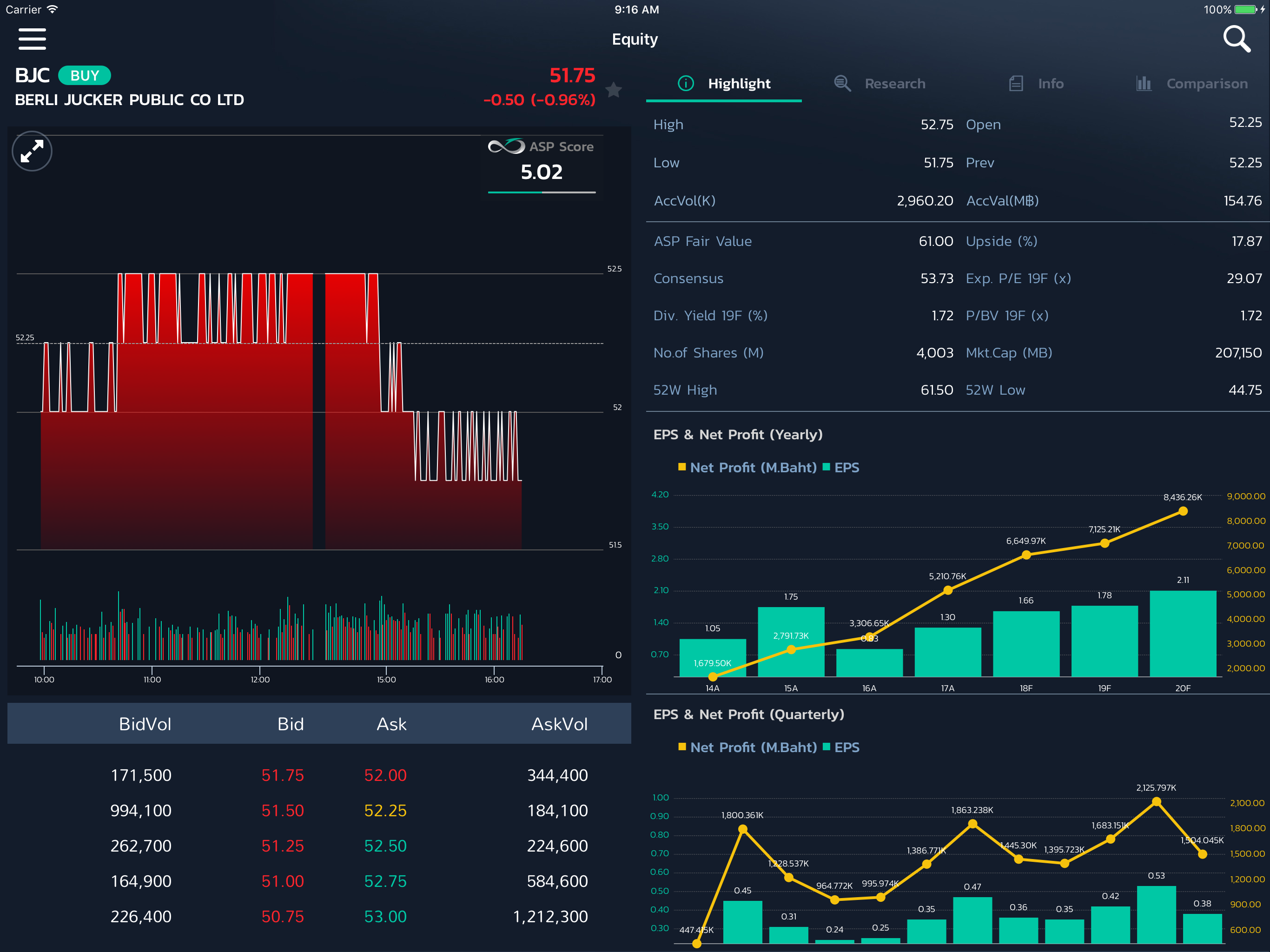Tap the 53.00 ask price row
Viewport: 1270px width, 952px height.
point(385,916)
